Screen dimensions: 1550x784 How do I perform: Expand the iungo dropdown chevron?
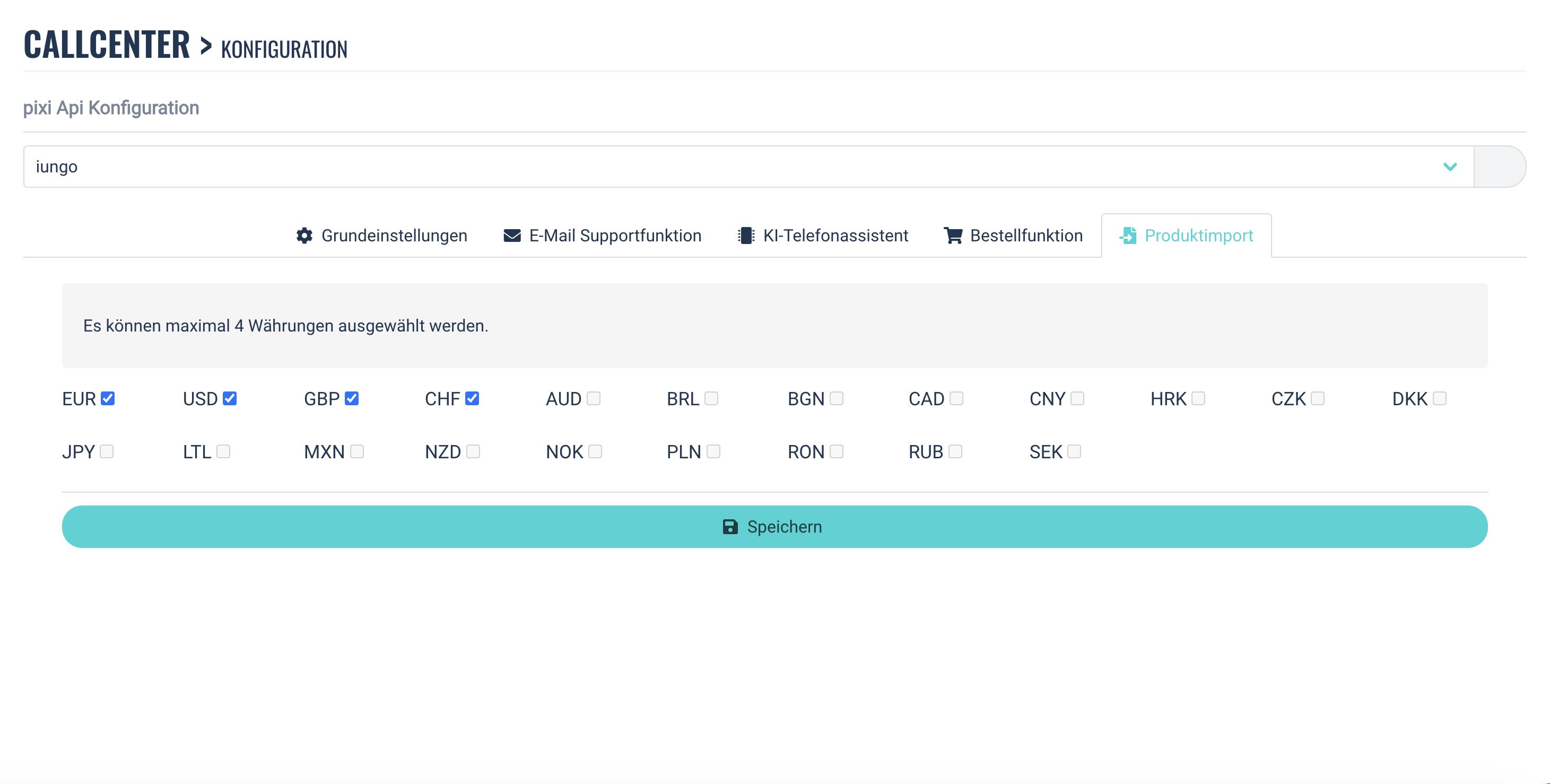tap(1450, 167)
